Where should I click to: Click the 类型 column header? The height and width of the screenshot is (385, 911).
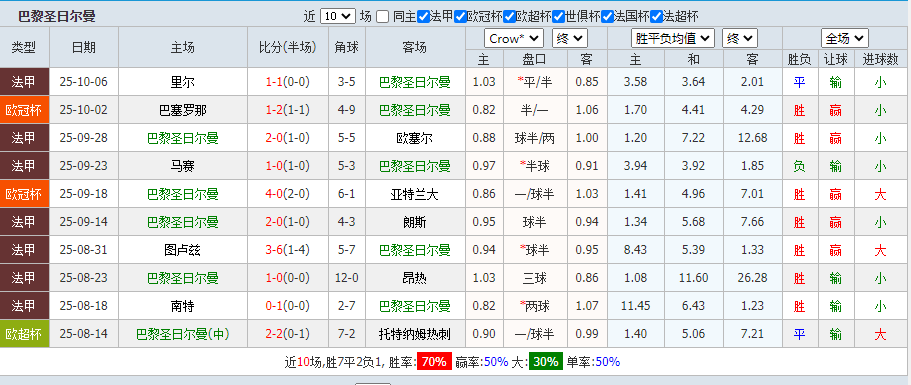click(x=24, y=48)
